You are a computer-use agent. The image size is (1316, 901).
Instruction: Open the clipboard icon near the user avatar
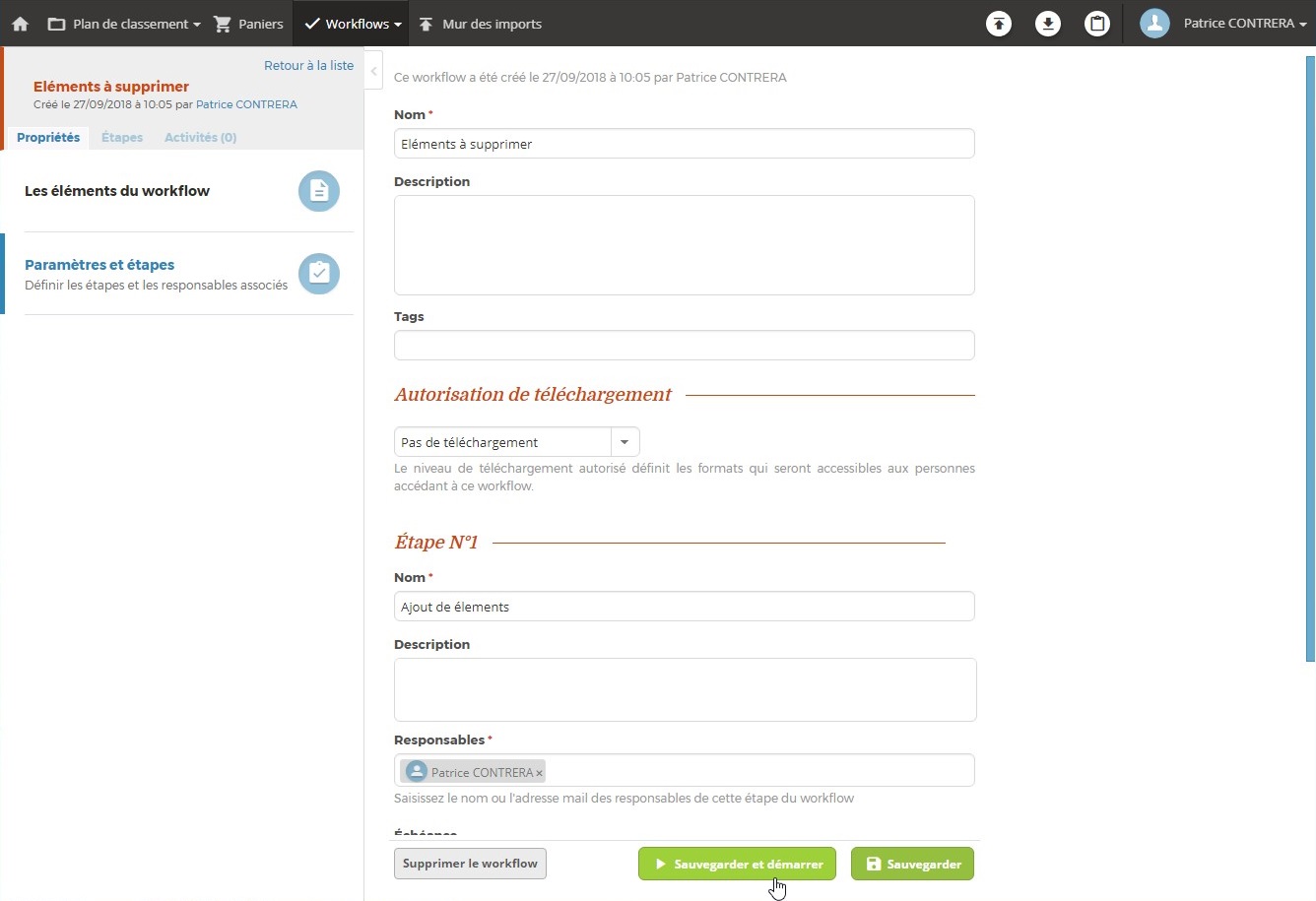click(1097, 23)
